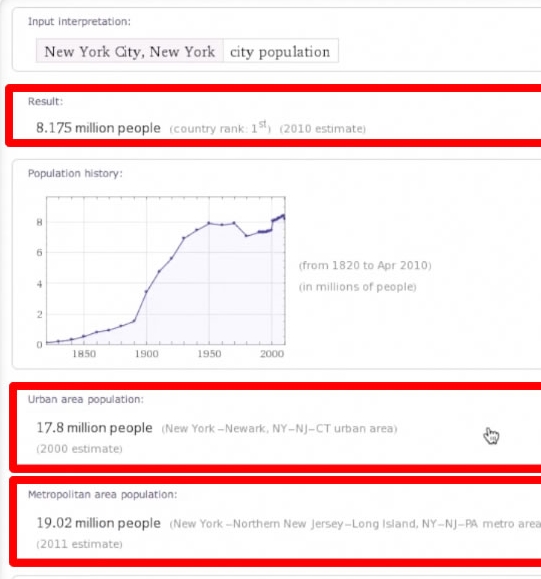Click the "New York City, New York" input box
This screenshot has width=541, height=579.
pyautogui.click(x=130, y=51)
